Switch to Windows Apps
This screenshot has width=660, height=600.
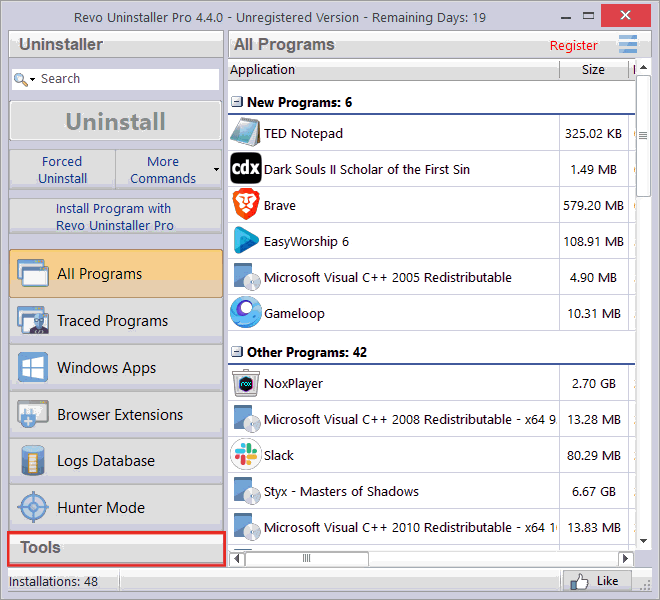tap(116, 367)
